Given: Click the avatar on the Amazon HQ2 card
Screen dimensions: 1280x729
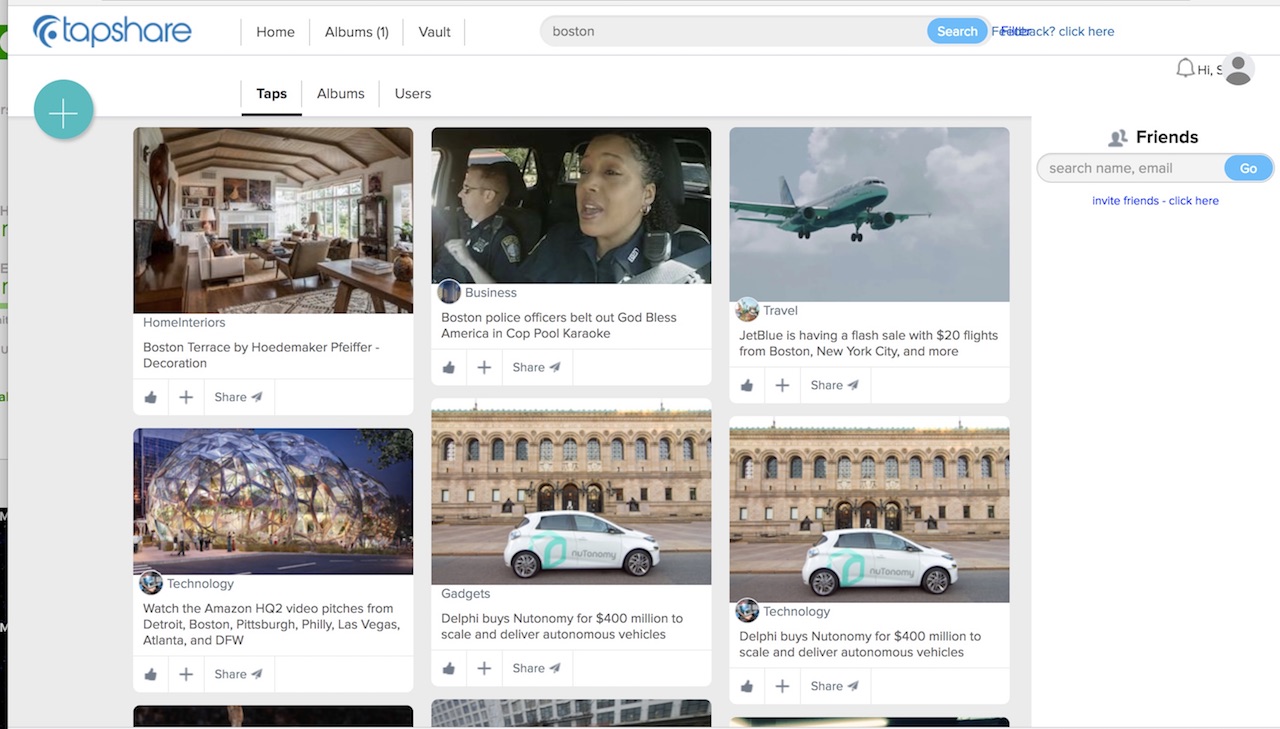Looking at the screenshot, I should pyautogui.click(x=151, y=583).
